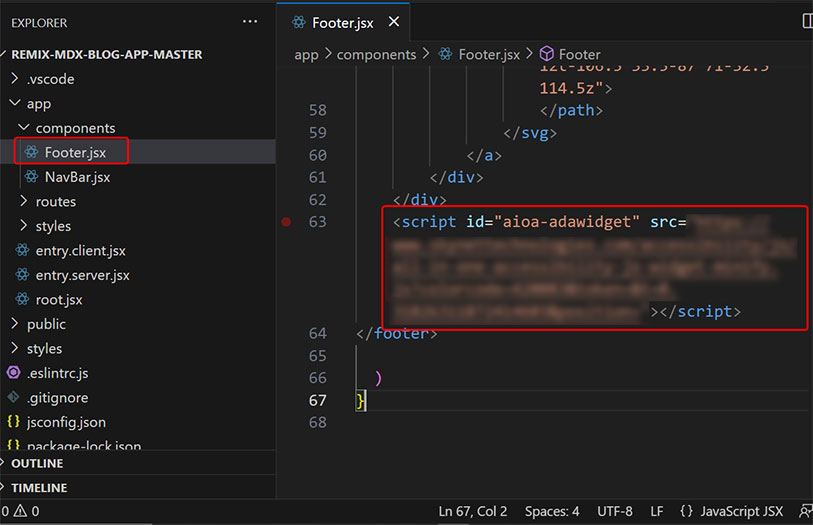Click the components breadcrumb segment
813x525 pixels.
(x=376, y=54)
